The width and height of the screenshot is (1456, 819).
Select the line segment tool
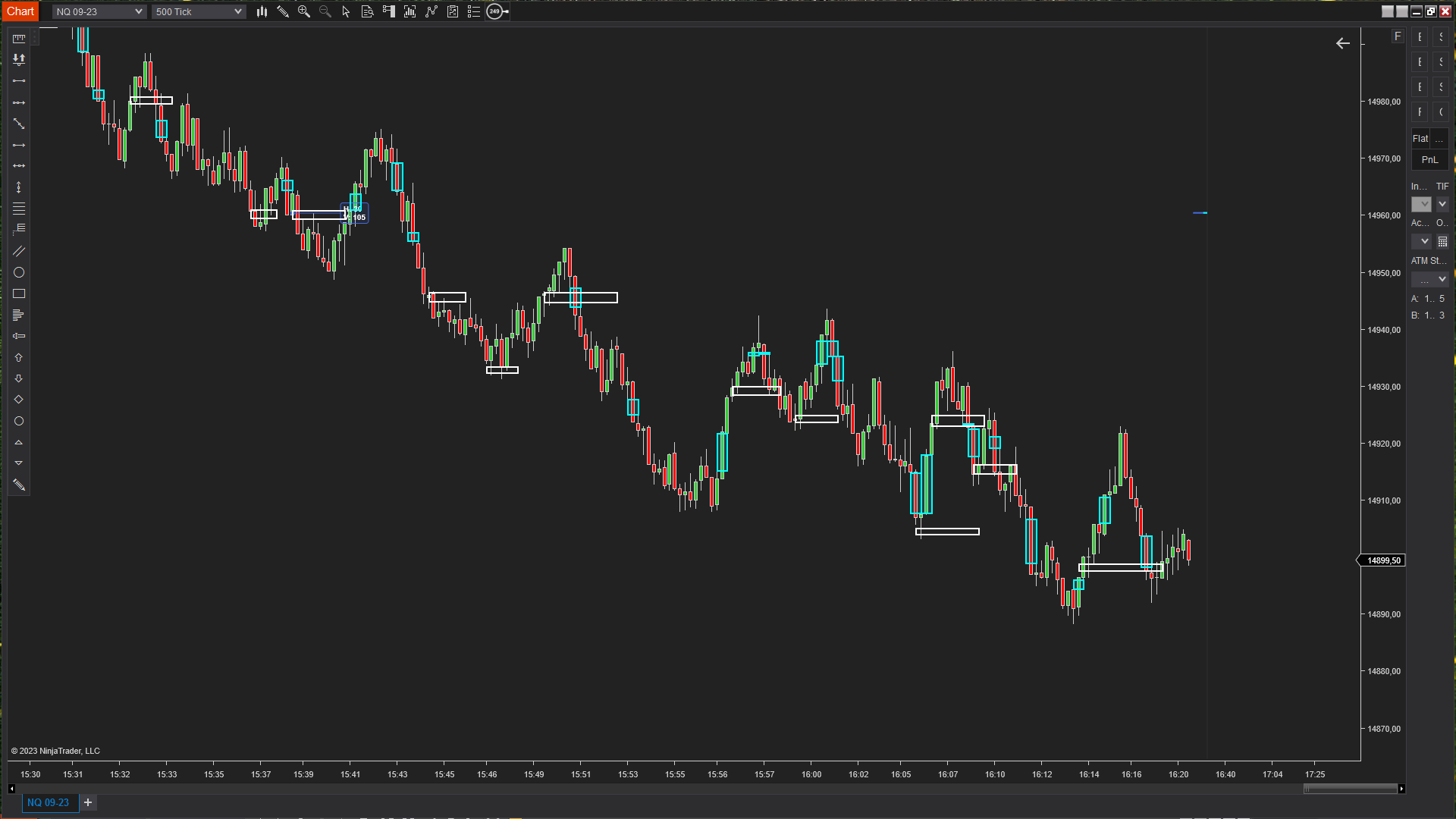[19, 80]
